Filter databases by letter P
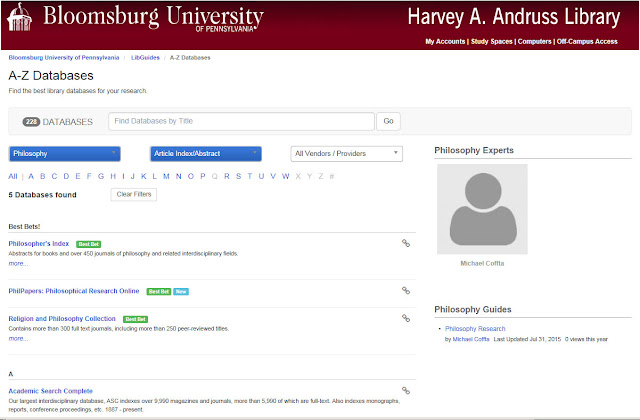Image resolution: width=640 pixels, height=420 pixels. click(x=203, y=176)
